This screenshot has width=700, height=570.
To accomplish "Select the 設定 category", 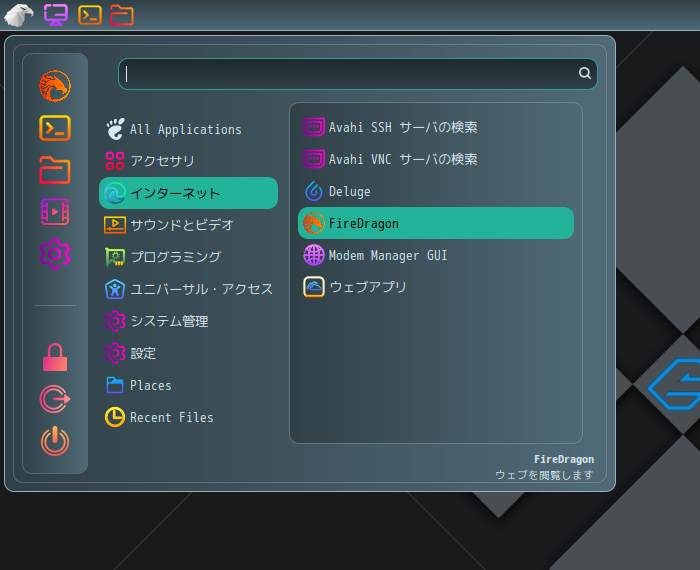I will [188, 354].
